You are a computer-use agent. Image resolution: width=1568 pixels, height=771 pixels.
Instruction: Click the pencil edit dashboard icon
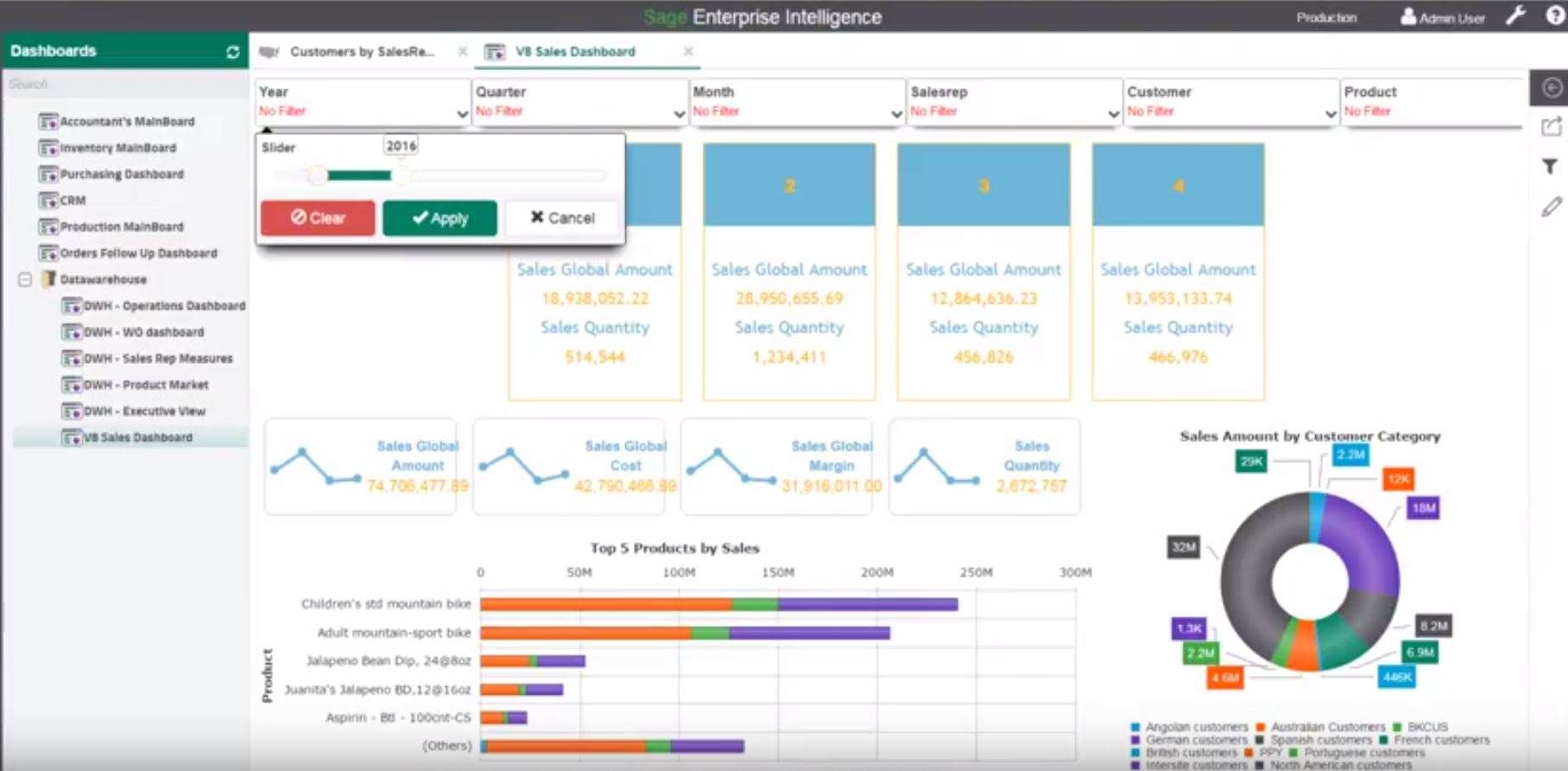point(1551,206)
